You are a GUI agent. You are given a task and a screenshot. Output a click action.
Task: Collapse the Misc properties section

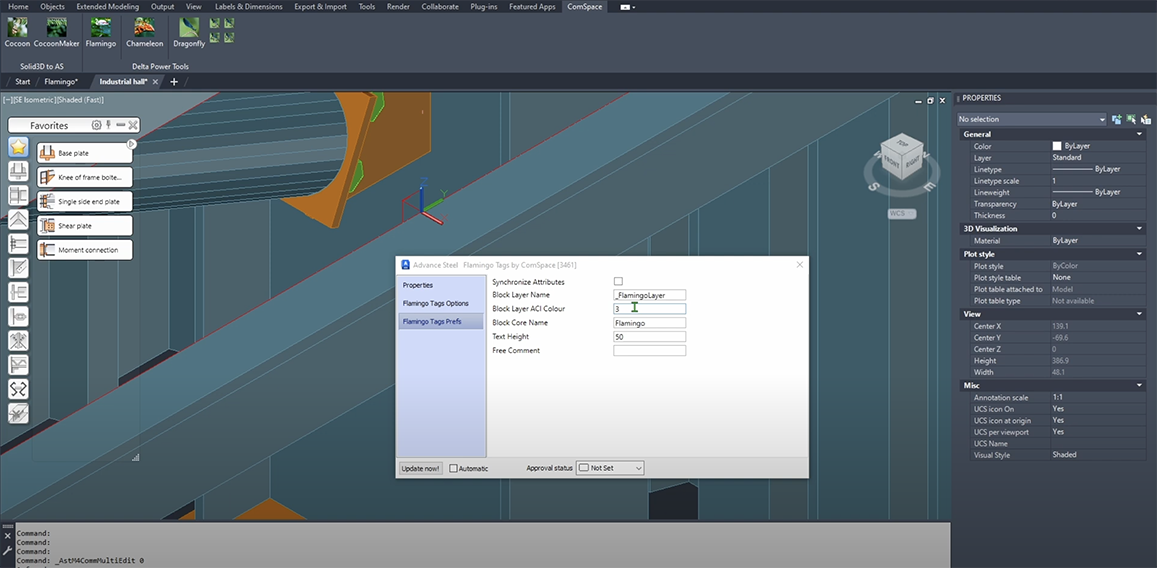click(x=1140, y=385)
